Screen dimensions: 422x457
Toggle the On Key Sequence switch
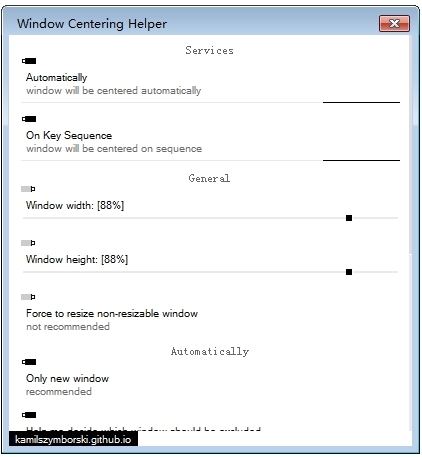pos(29,119)
